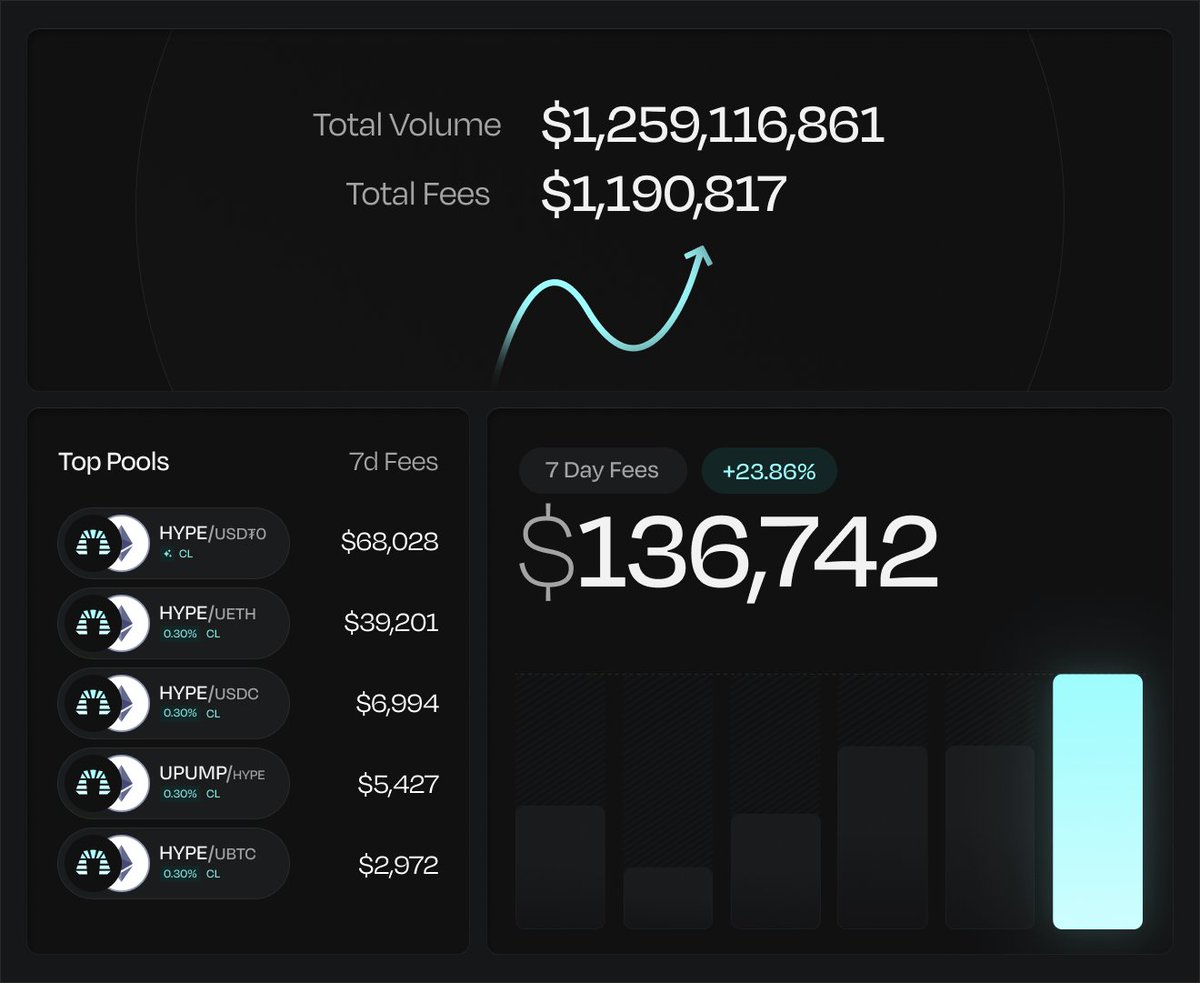
Task: Click the 0.30% fee badge under HYPE/USDC
Action: click(x=180, y=714)
